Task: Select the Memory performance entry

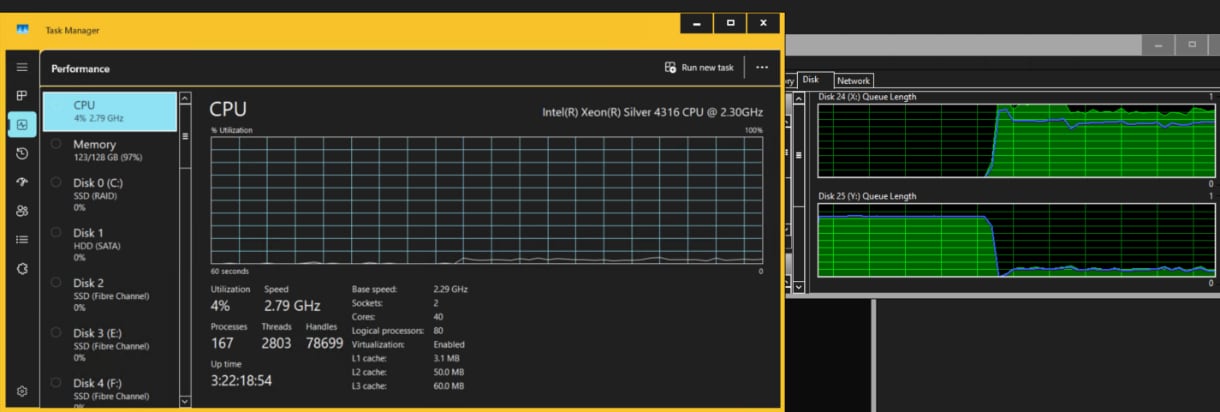Action: (x=110, y=150)
